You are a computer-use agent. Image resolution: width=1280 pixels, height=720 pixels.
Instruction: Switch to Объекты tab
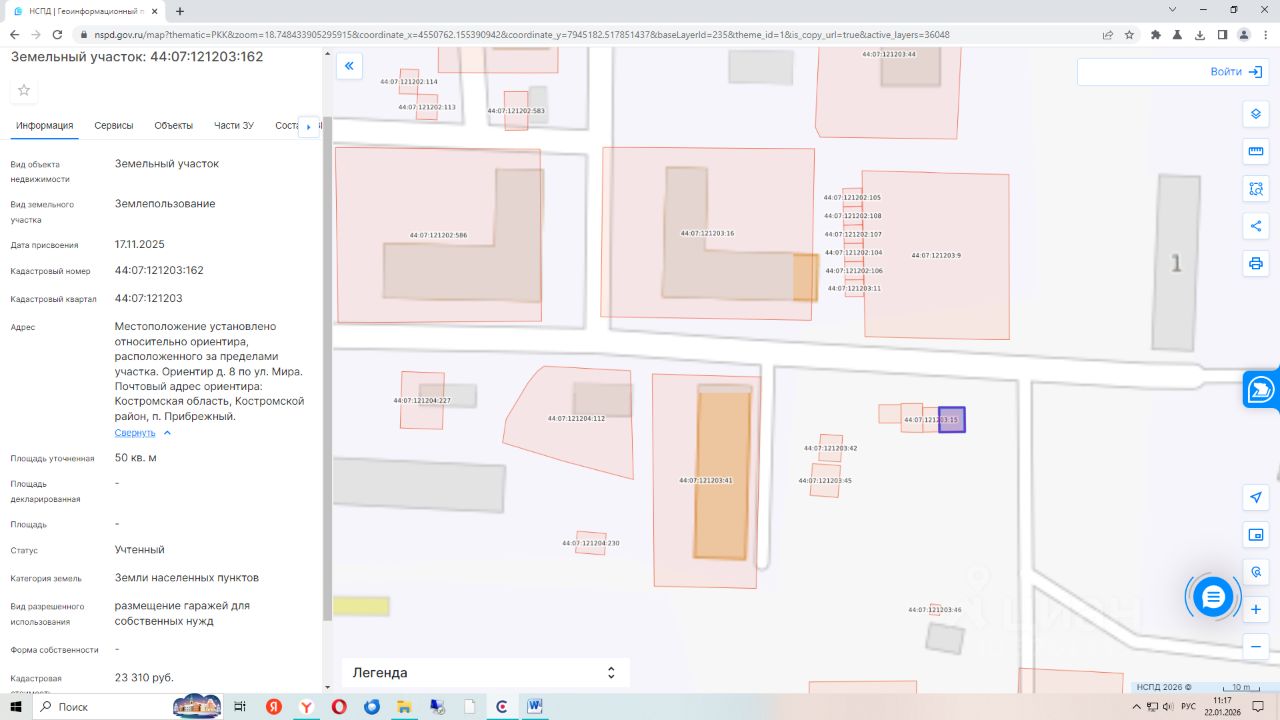coord(174,125)
